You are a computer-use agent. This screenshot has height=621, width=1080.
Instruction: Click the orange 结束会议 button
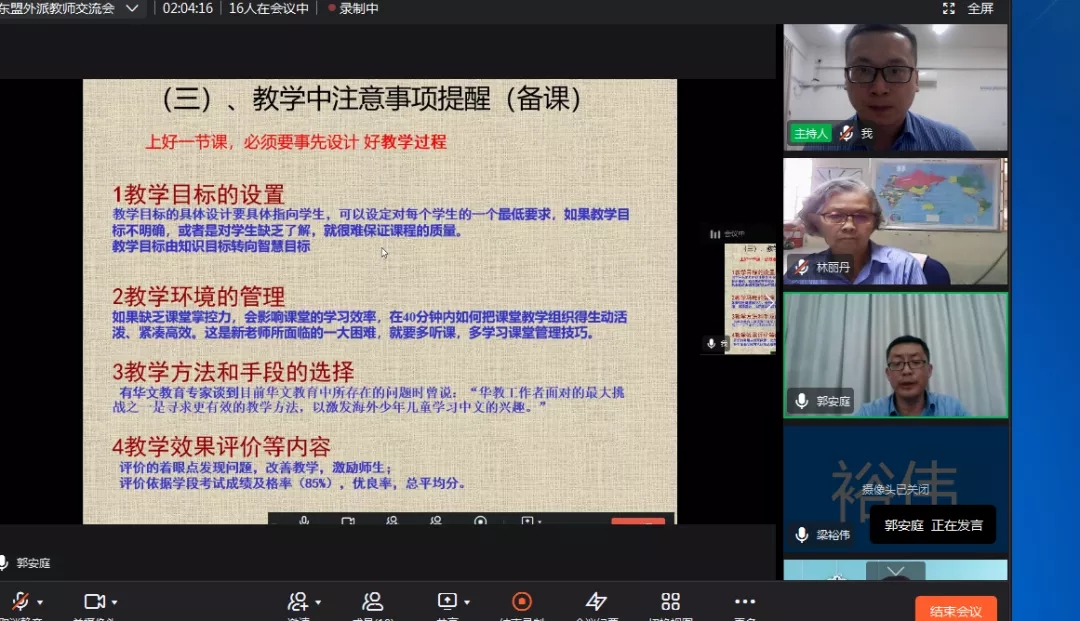[955, 610]
